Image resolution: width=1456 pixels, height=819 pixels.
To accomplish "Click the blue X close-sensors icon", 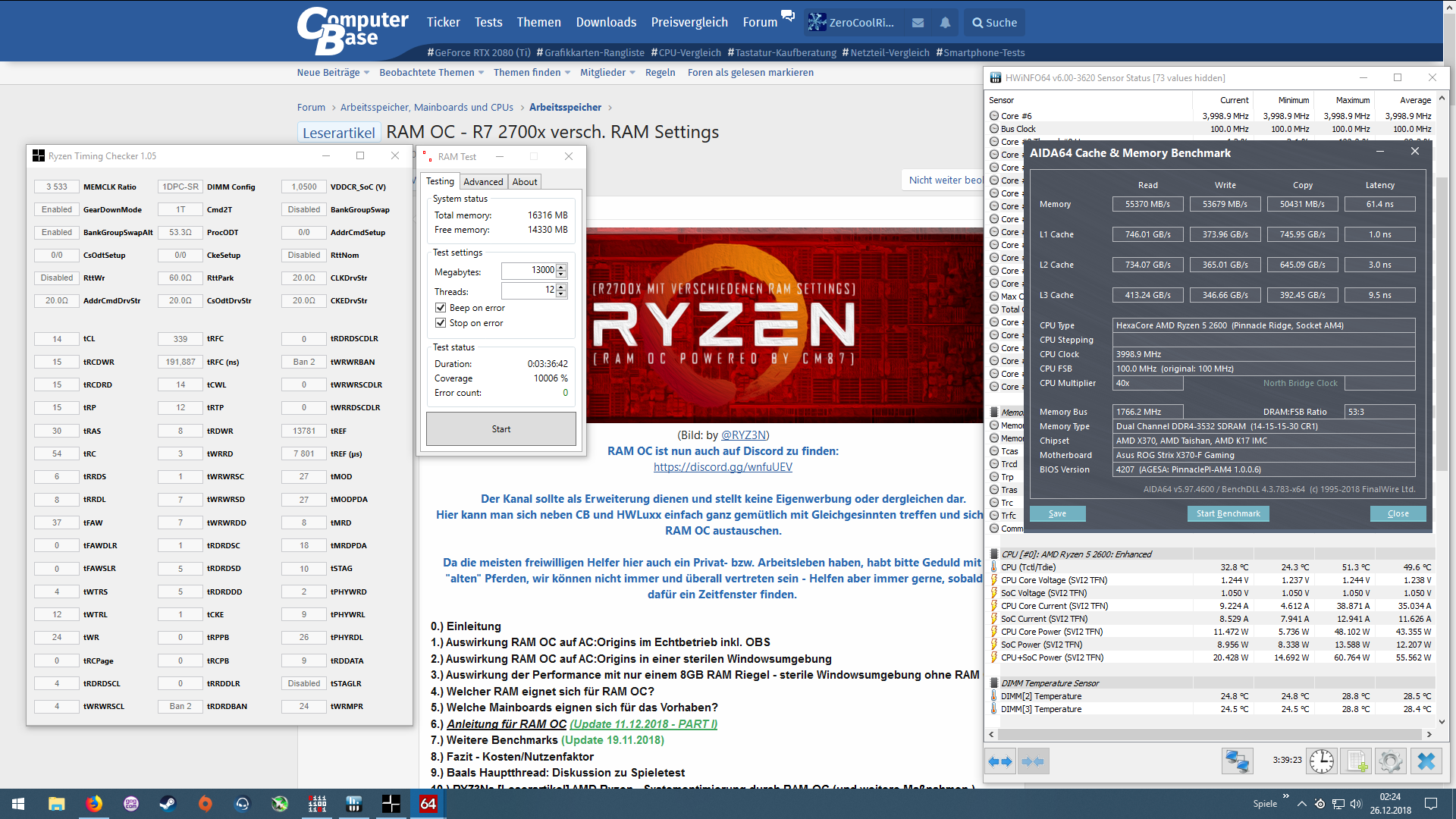I will (x=1426, y=761).
